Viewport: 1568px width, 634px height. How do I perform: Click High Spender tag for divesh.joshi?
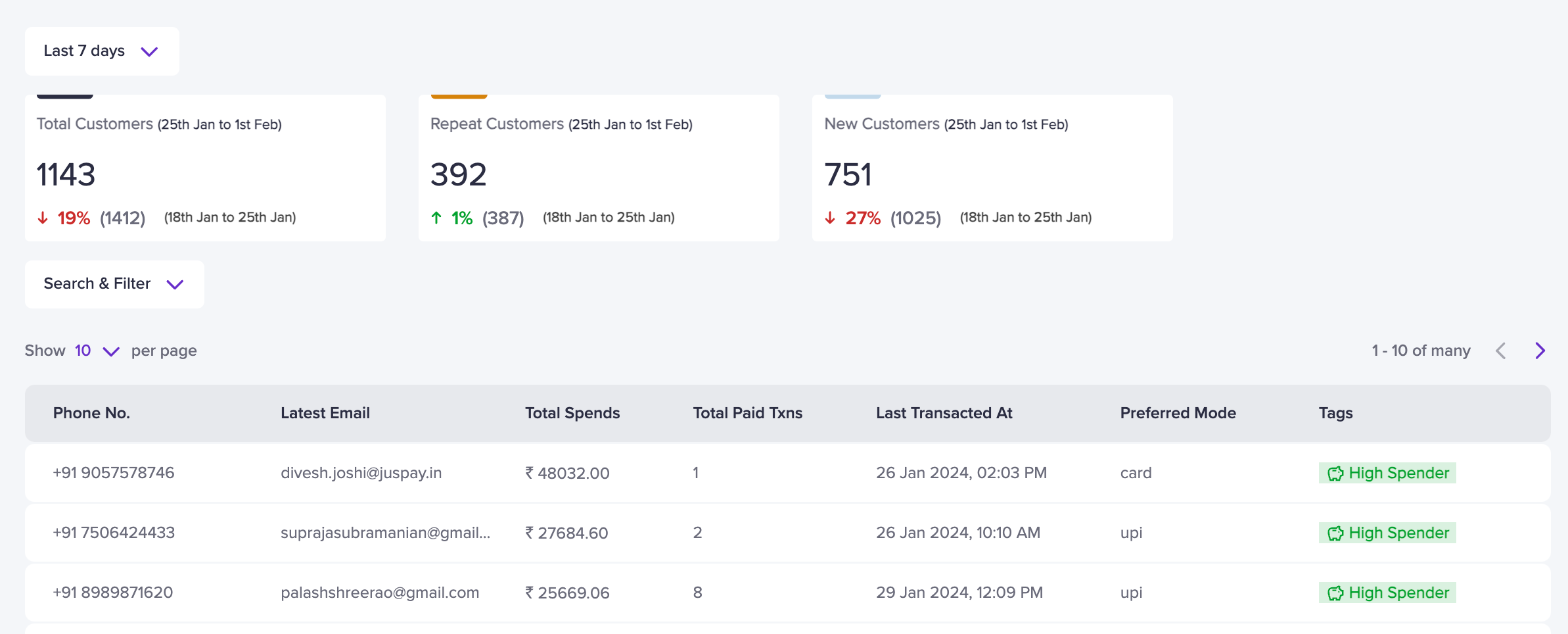tap(1387, 473)
